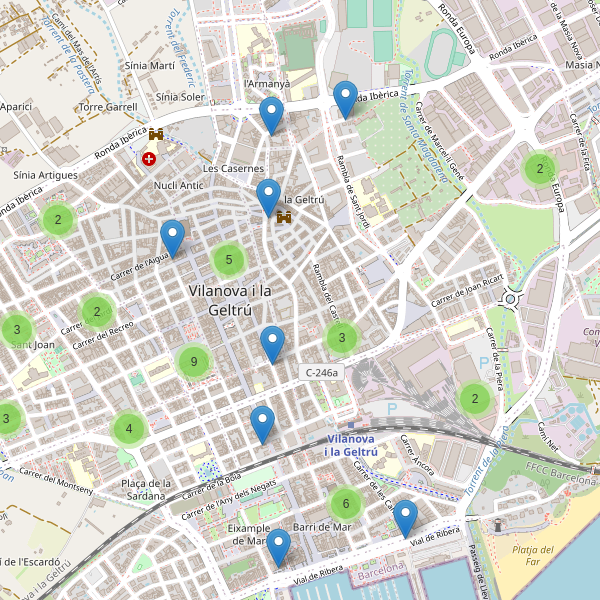Open the green cluster showing 4

129,429
